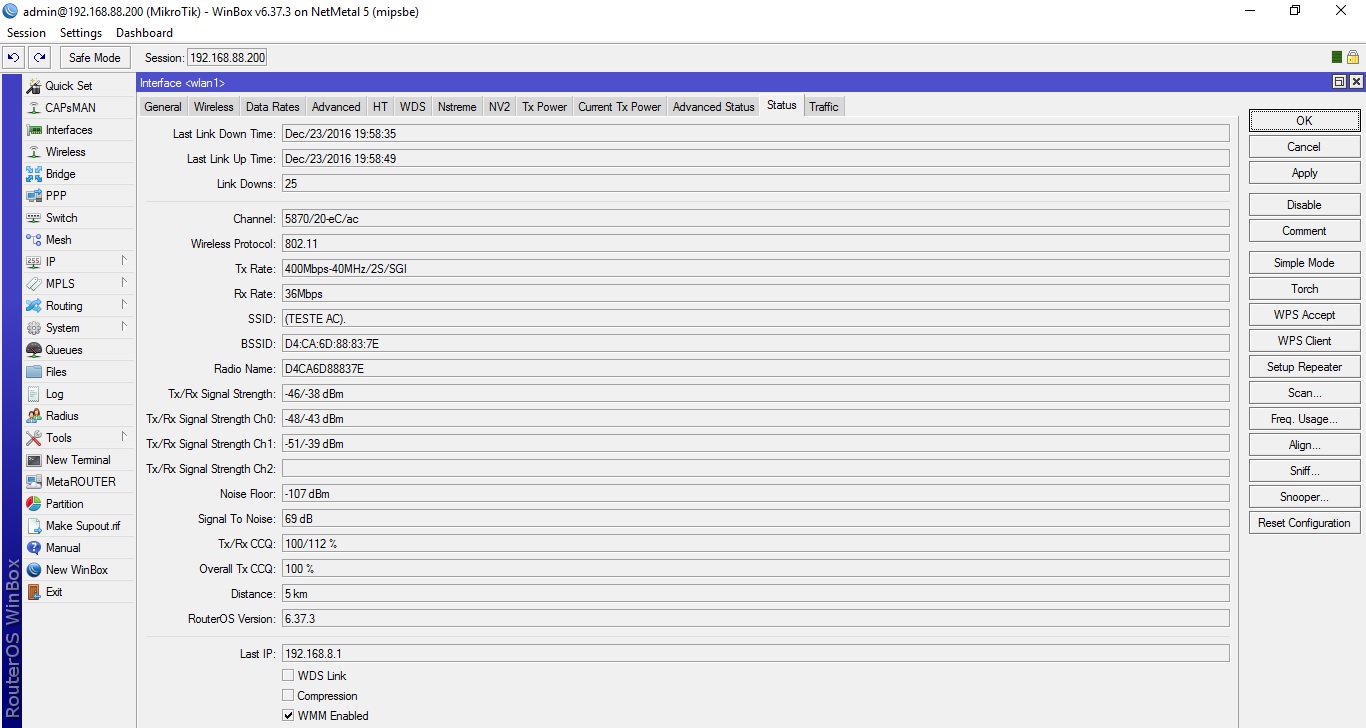This screenshot has height=728, width=1366.
Task: Click the Redo arrow toolbar button
Action: tap(39, 58)
